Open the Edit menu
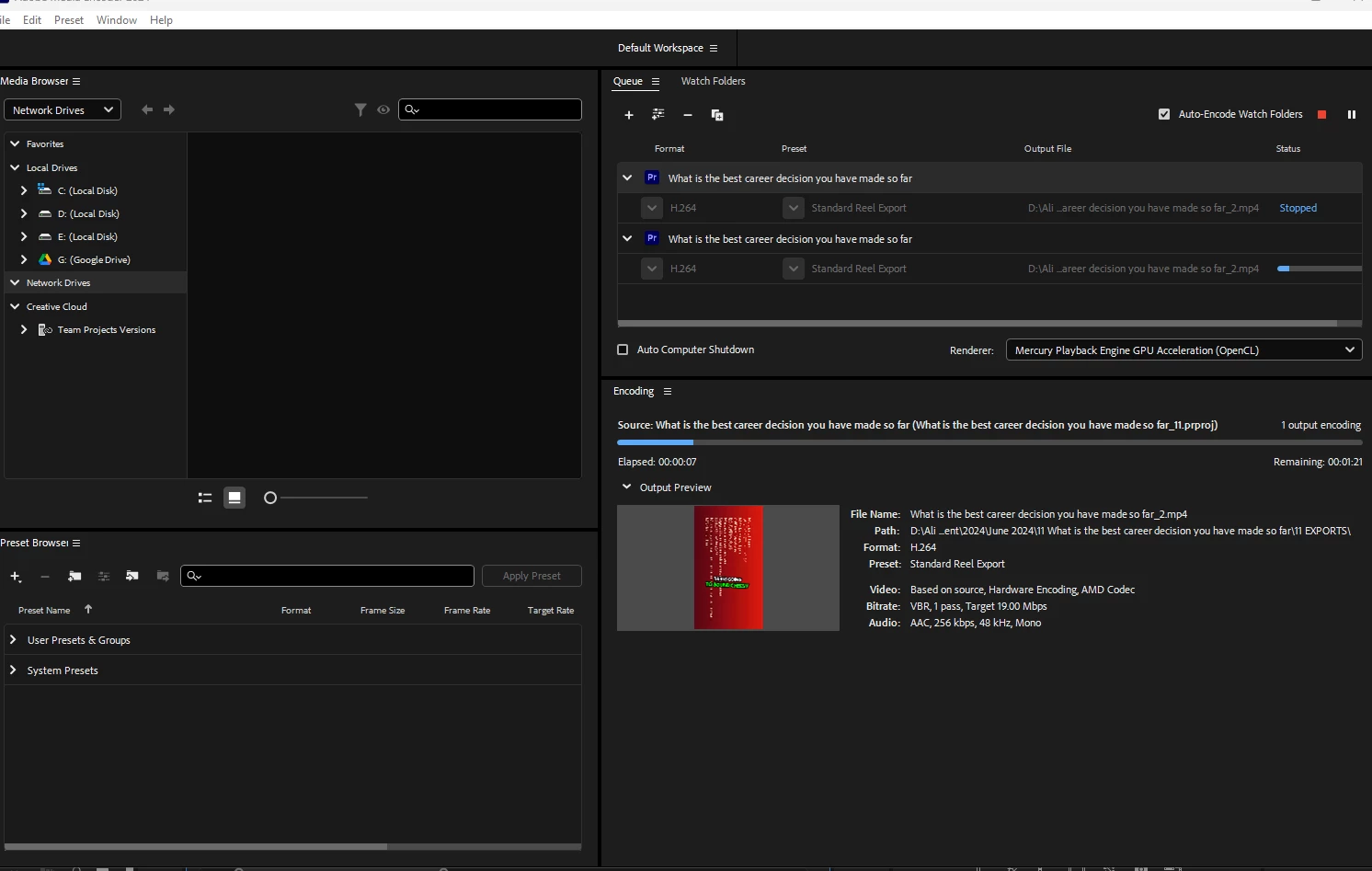 tap(32, 19)
